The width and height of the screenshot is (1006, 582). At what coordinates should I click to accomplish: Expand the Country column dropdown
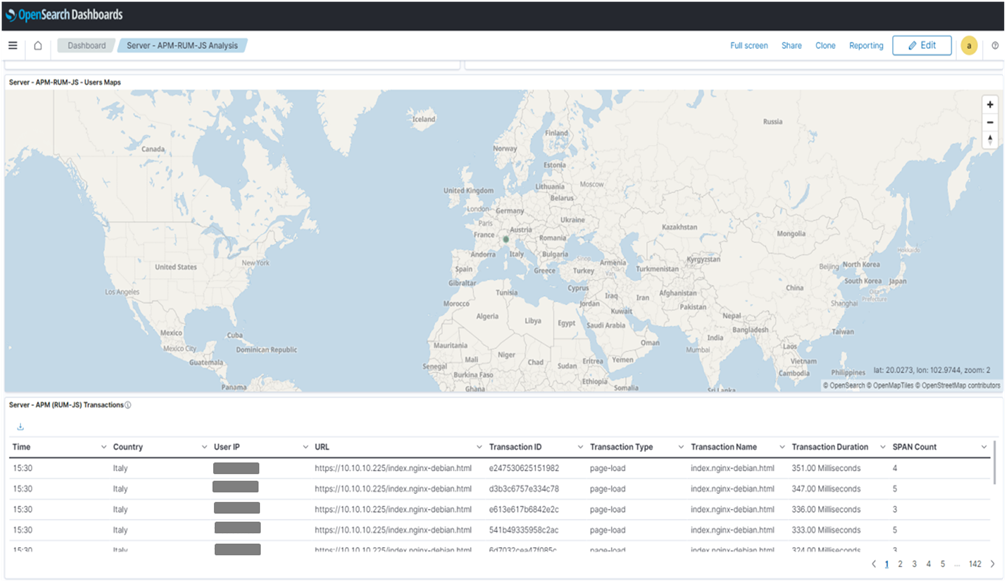[x=204, y=447]
